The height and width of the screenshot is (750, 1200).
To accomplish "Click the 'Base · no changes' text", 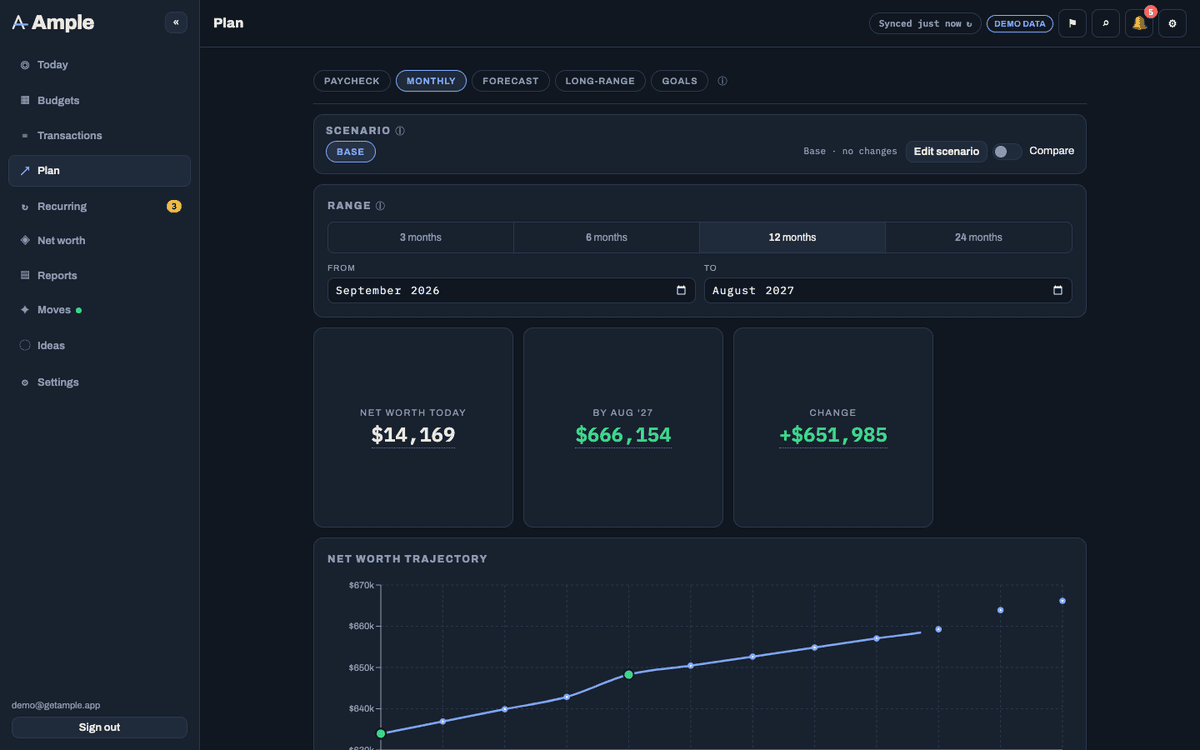I will click(850, 152).
